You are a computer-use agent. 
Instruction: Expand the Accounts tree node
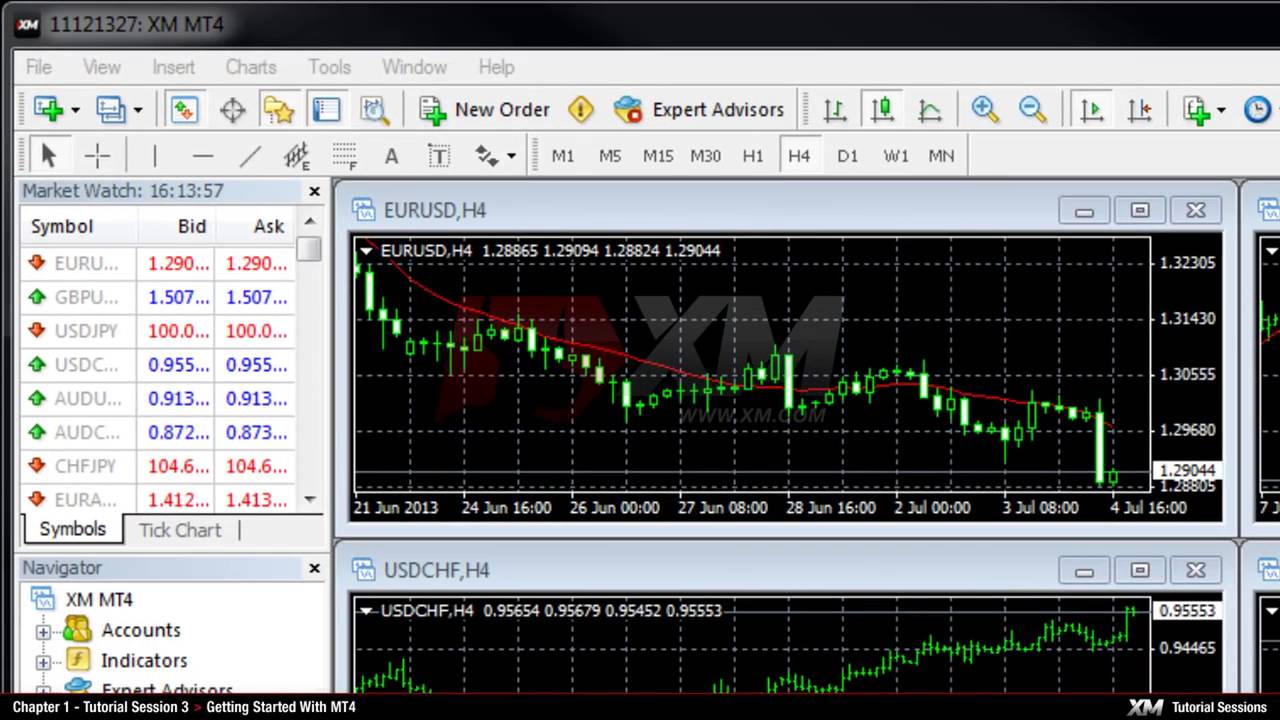pos(44,632)
